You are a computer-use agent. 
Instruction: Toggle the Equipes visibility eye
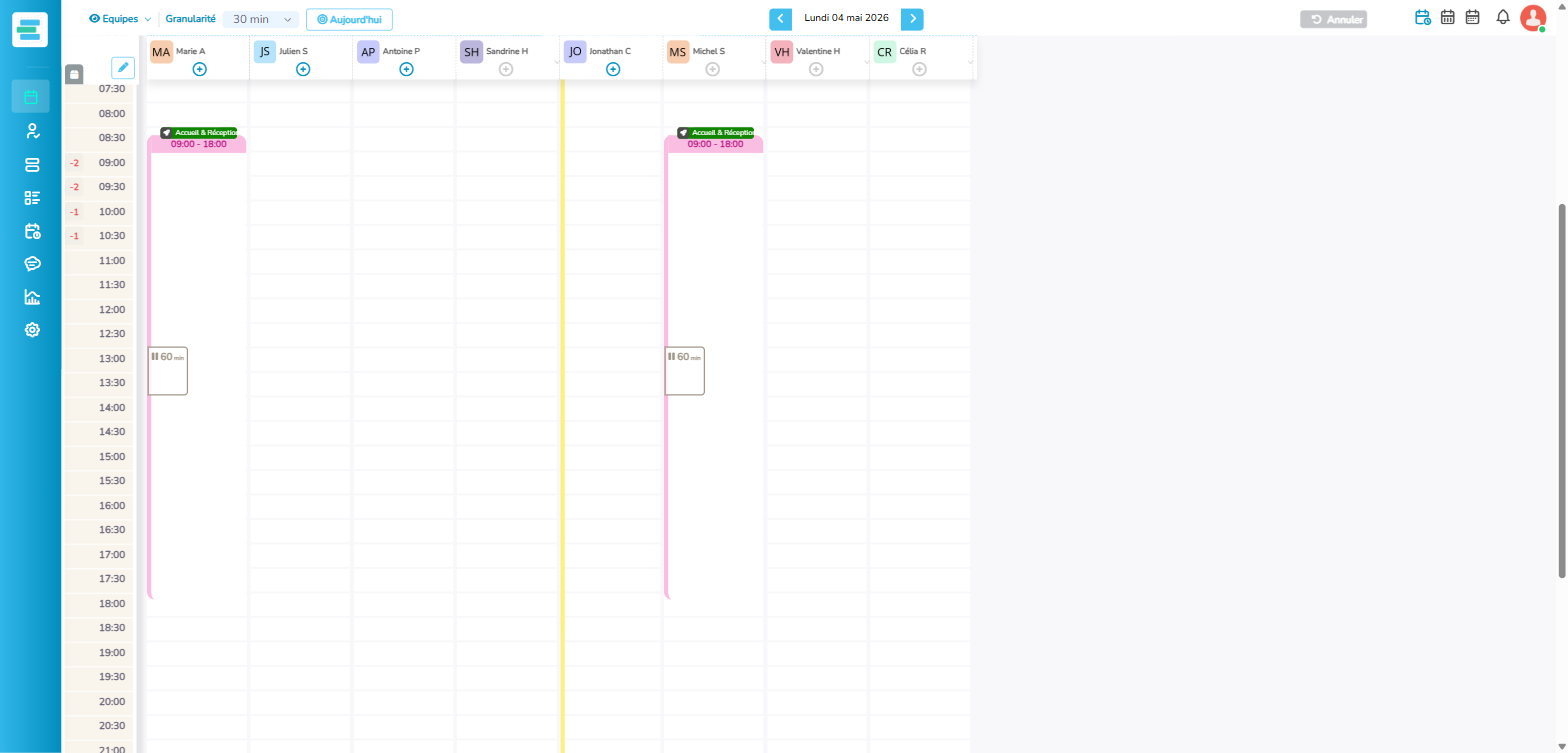[x=95, y=19]
